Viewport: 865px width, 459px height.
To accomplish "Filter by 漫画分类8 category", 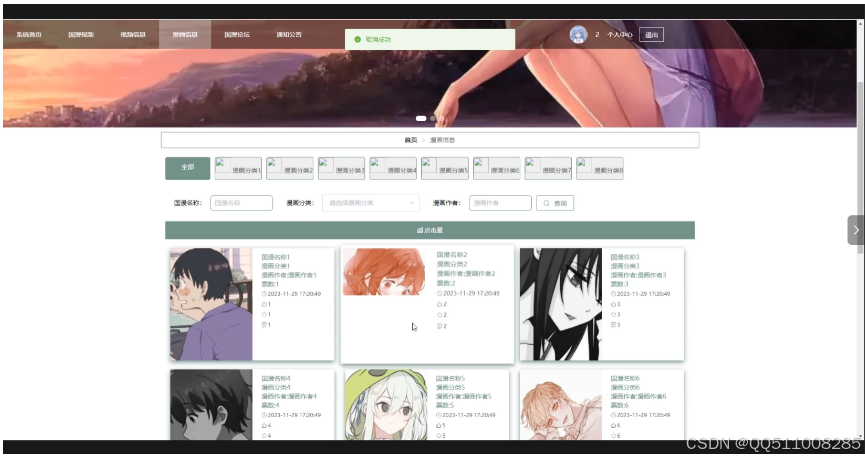I will (x=600, y=168).
